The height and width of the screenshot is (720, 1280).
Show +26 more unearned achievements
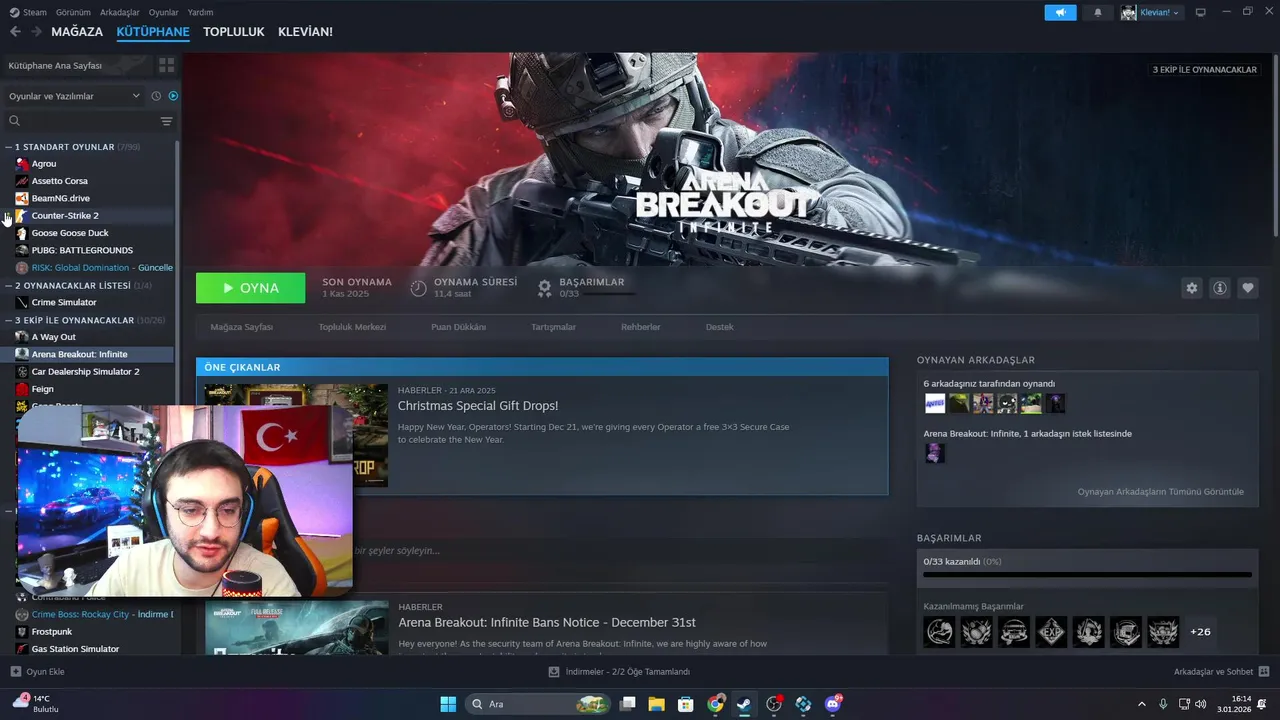click(1200, 632)
